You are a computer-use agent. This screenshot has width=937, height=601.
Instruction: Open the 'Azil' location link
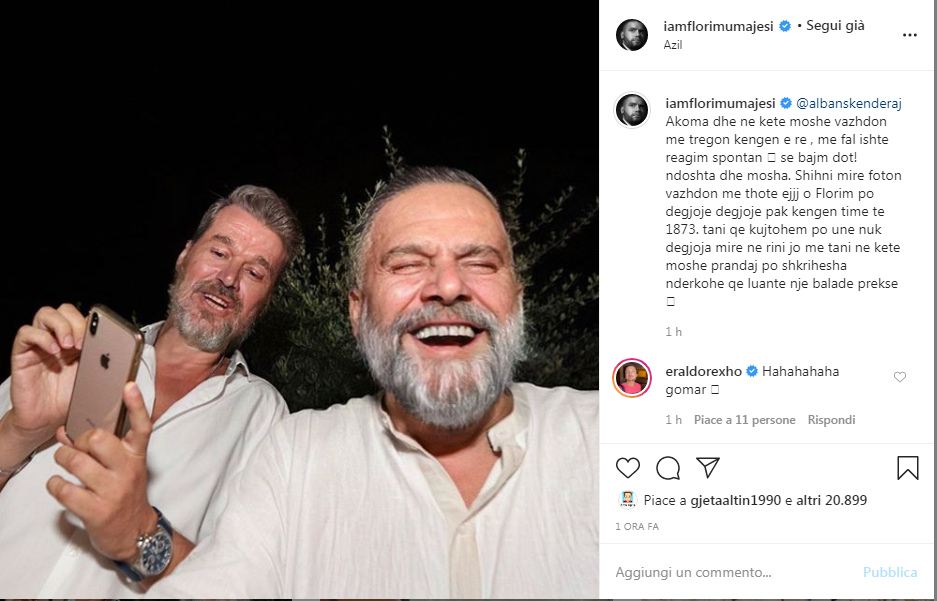pyautogui.click(x=673, y=45)
